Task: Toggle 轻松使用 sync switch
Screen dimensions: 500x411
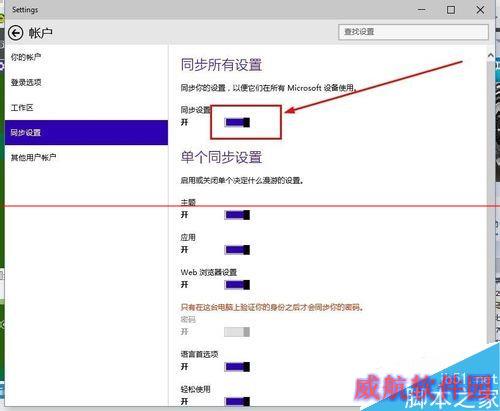Action: click(237, 401)
